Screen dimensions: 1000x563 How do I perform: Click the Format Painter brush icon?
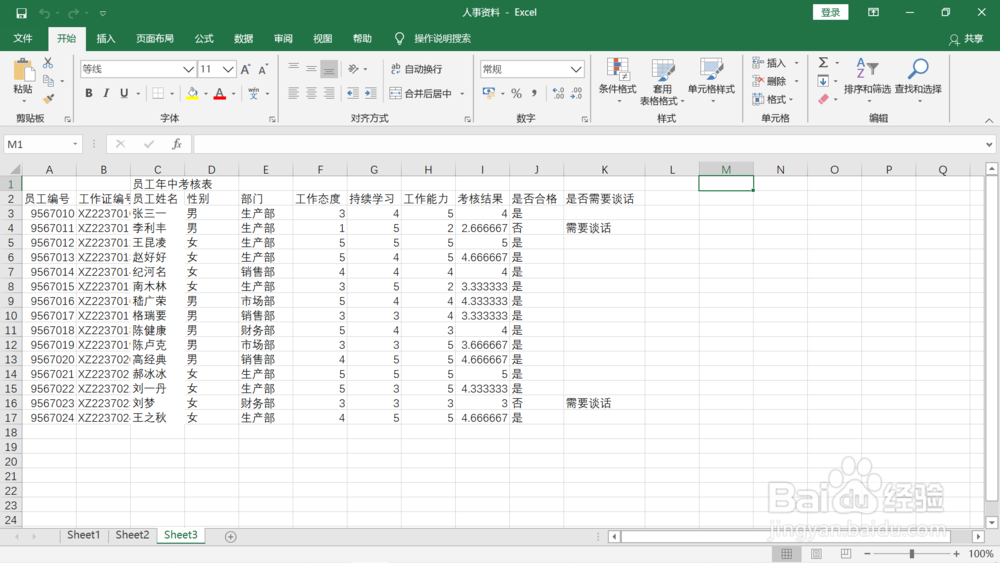pos(48,99)
